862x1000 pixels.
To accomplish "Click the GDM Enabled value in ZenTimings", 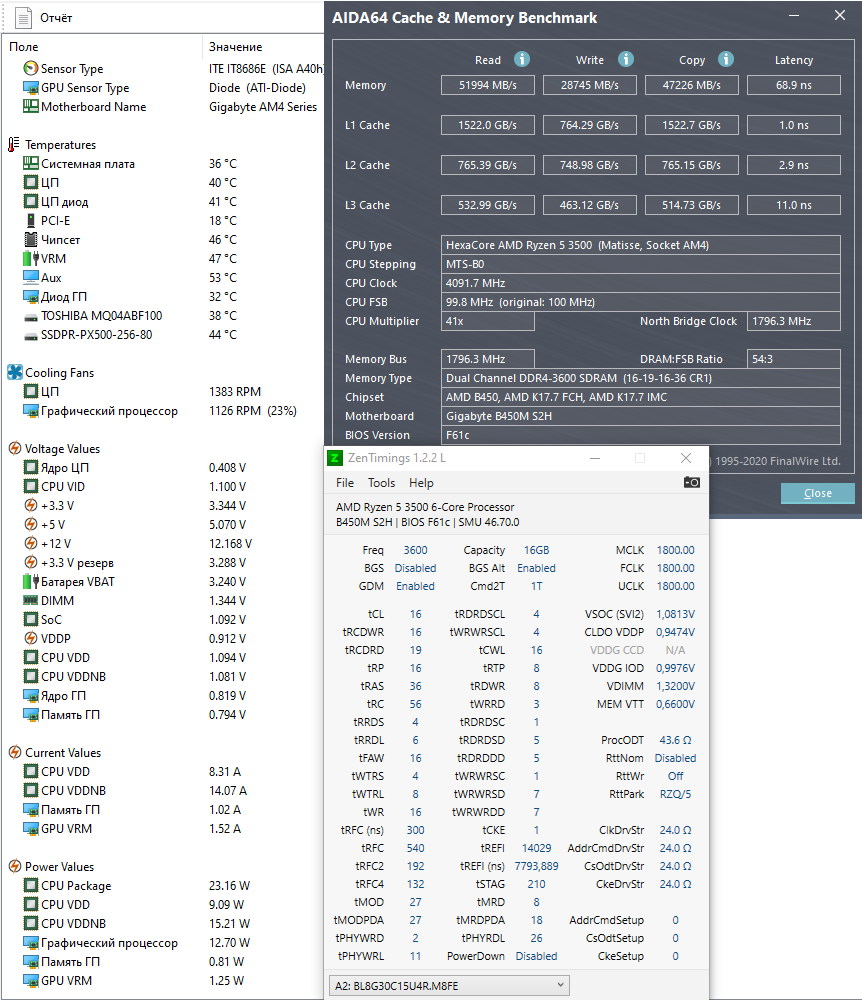I will click(x=415, y=586).
